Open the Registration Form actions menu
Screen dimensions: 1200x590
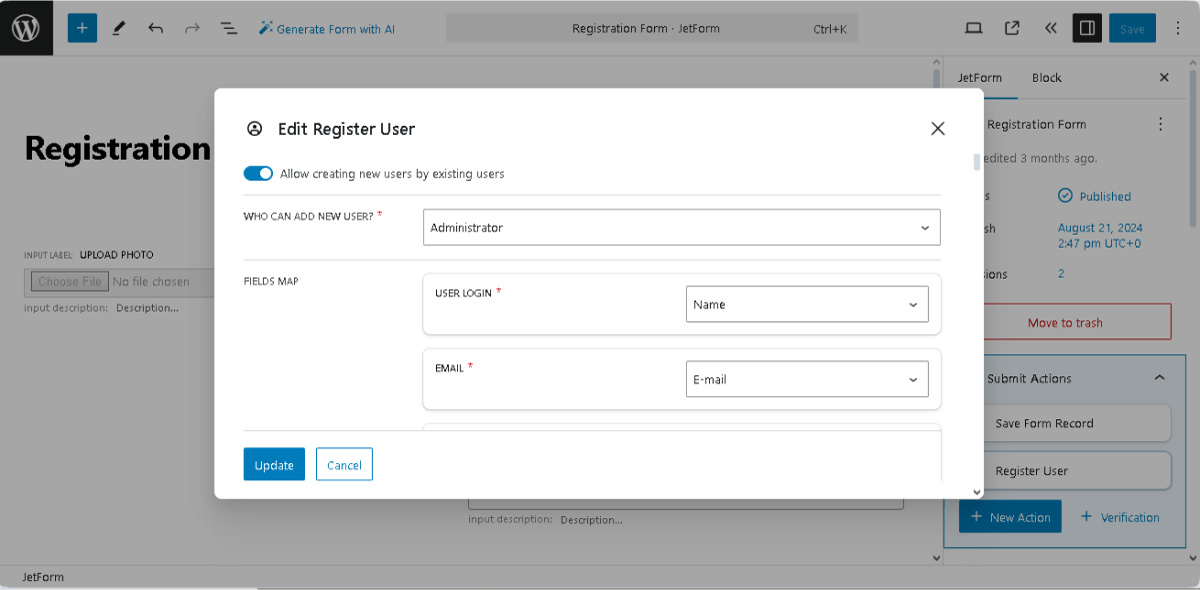click(x=1160, y=124)
